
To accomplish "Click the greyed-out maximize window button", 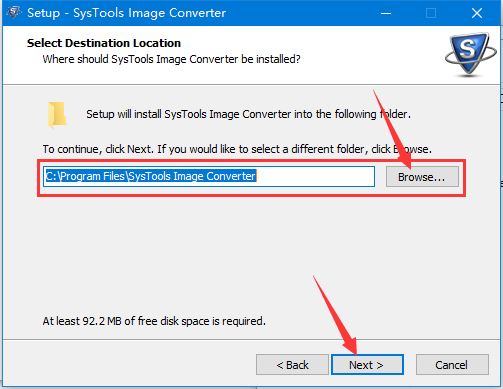I will 431,13.
